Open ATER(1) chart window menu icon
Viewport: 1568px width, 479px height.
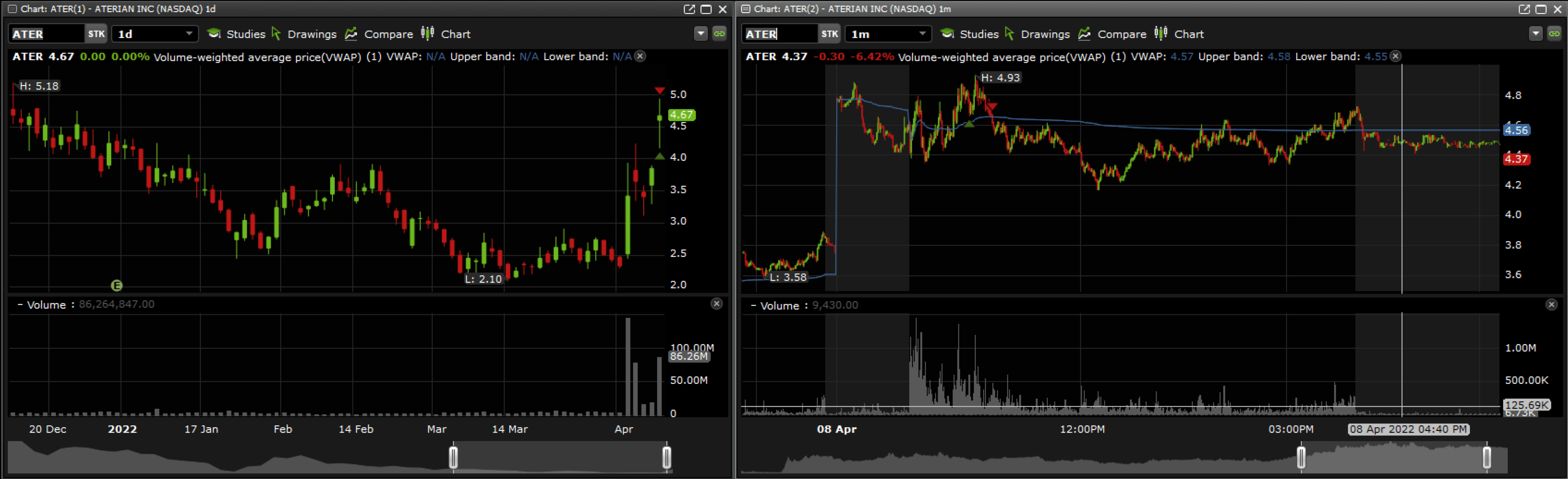[12, 9]
